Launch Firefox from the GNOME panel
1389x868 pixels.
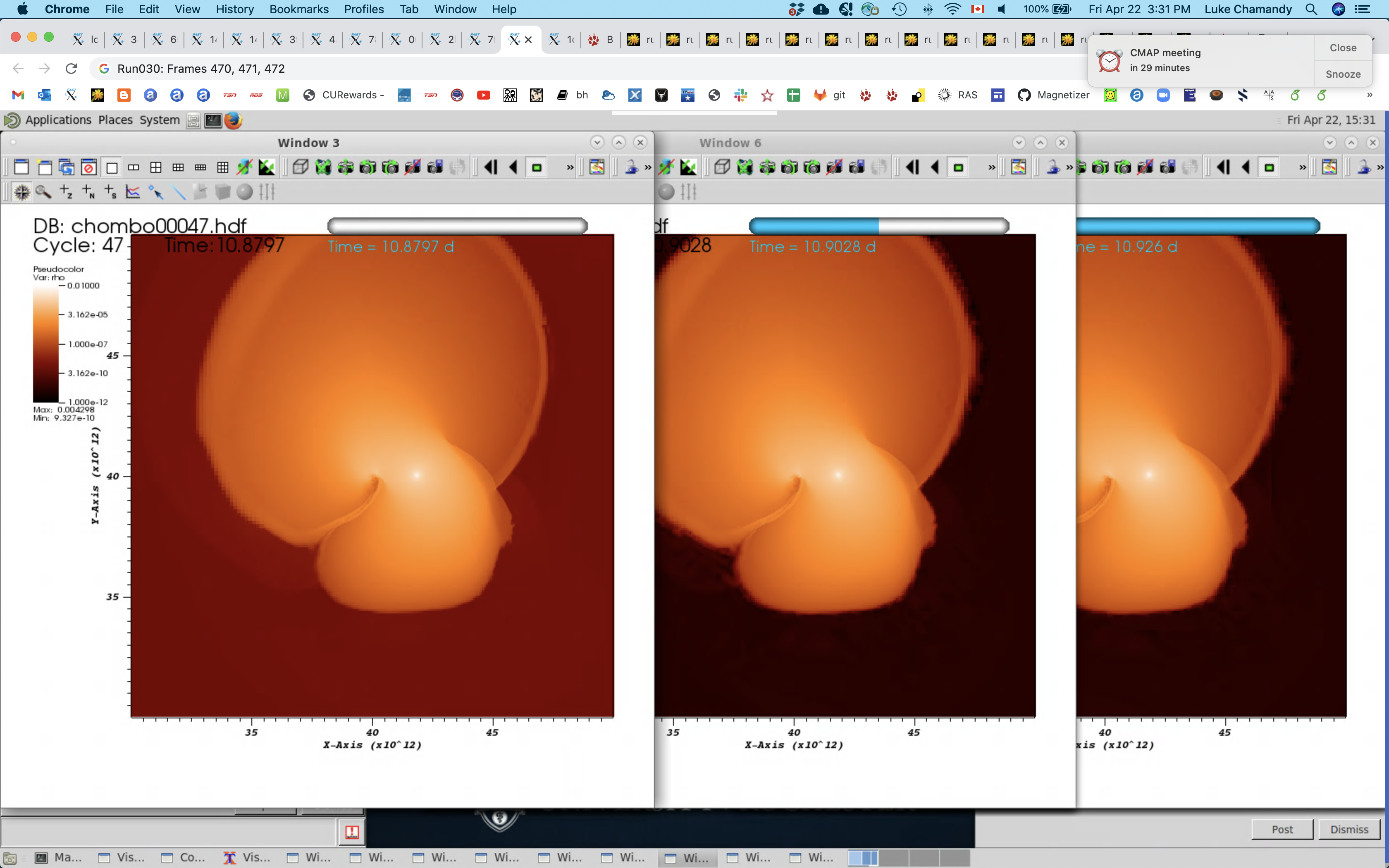pyautogui.click(x=233, y=121)
